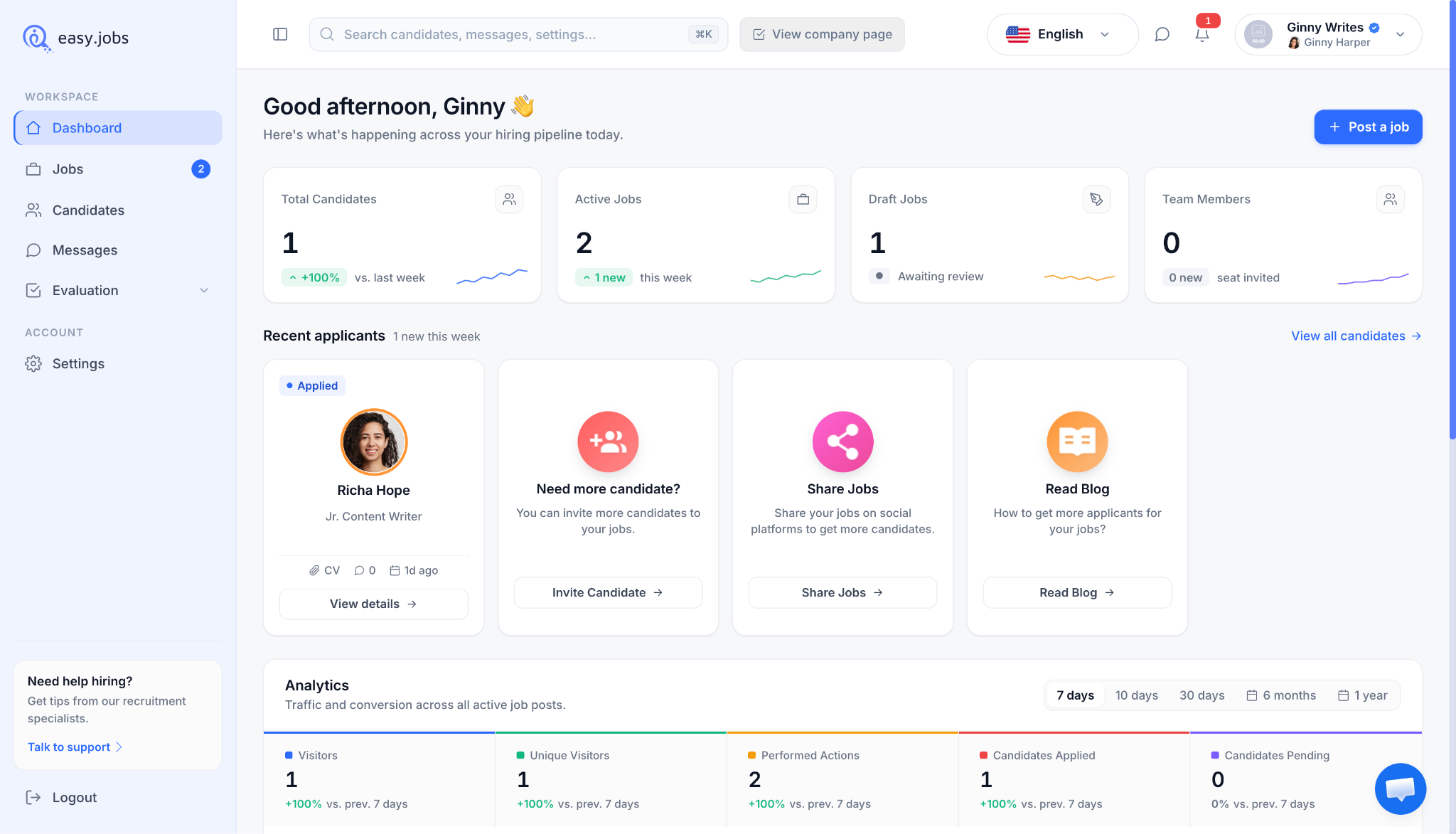This screenshot has height=834, width=1456.
Task: Click the company avatar in profile menu
Action: (x=1258, y=34)
